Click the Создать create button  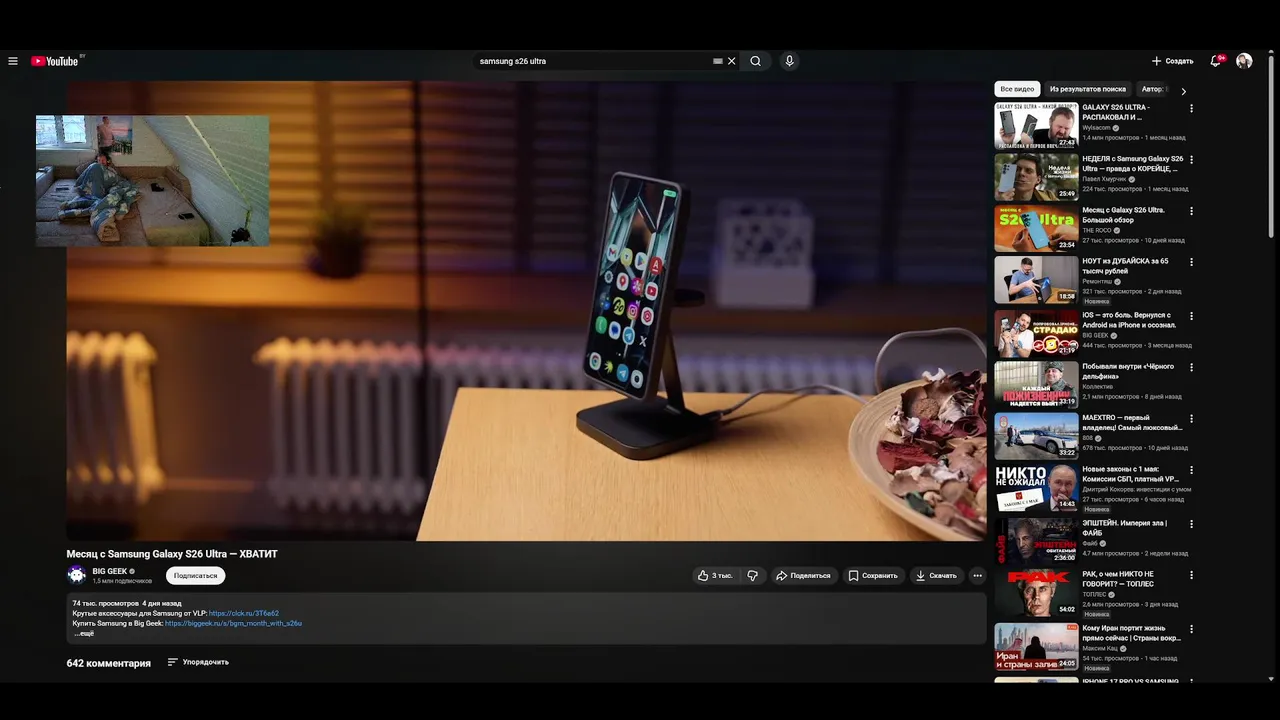click(1172, 61)
